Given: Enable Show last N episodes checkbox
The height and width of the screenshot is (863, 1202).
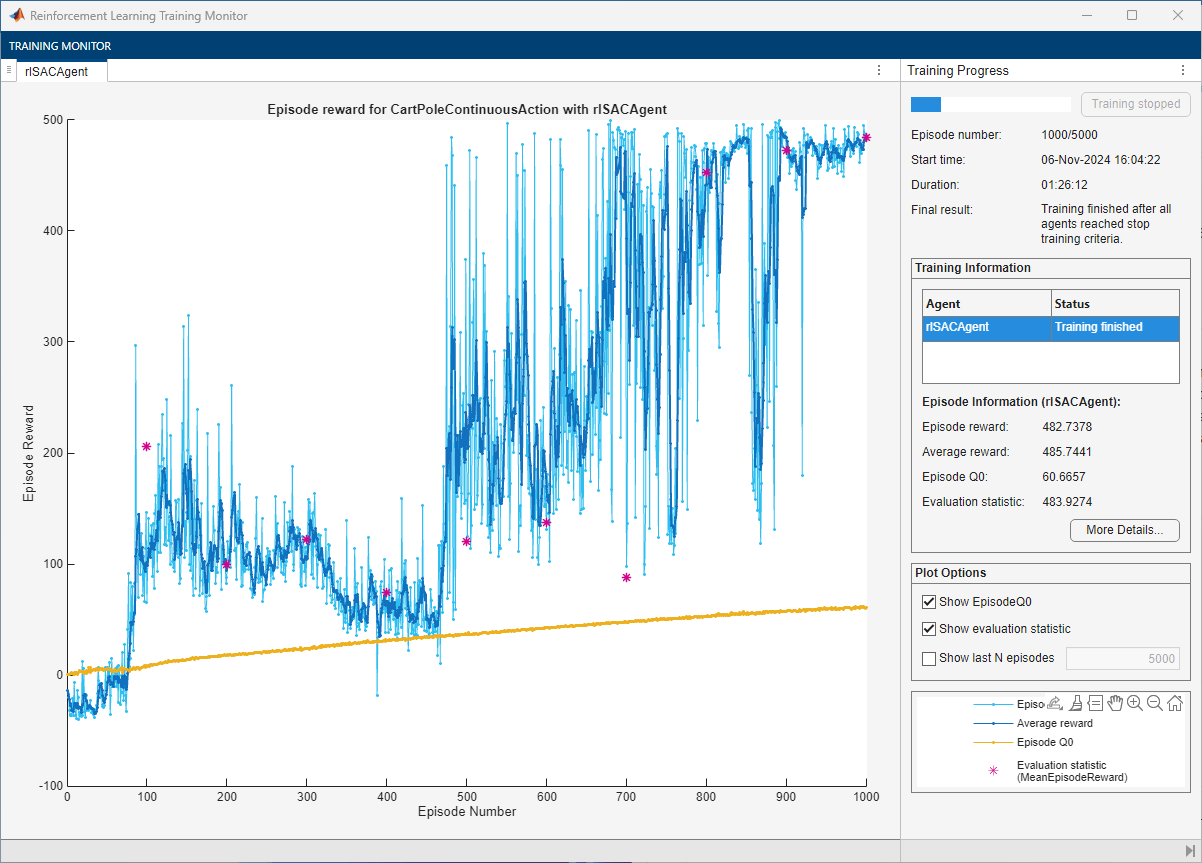Looking at the screenshot, I should pos(929,658).
